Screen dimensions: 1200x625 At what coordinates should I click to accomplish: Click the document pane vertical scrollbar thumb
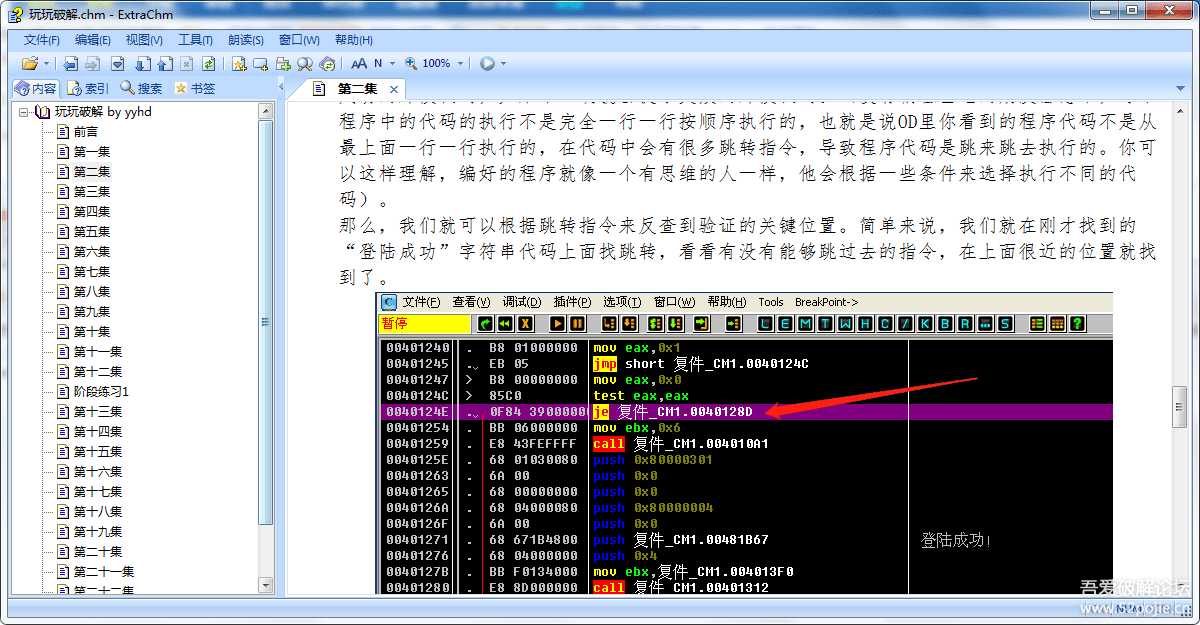point(1180,404)
